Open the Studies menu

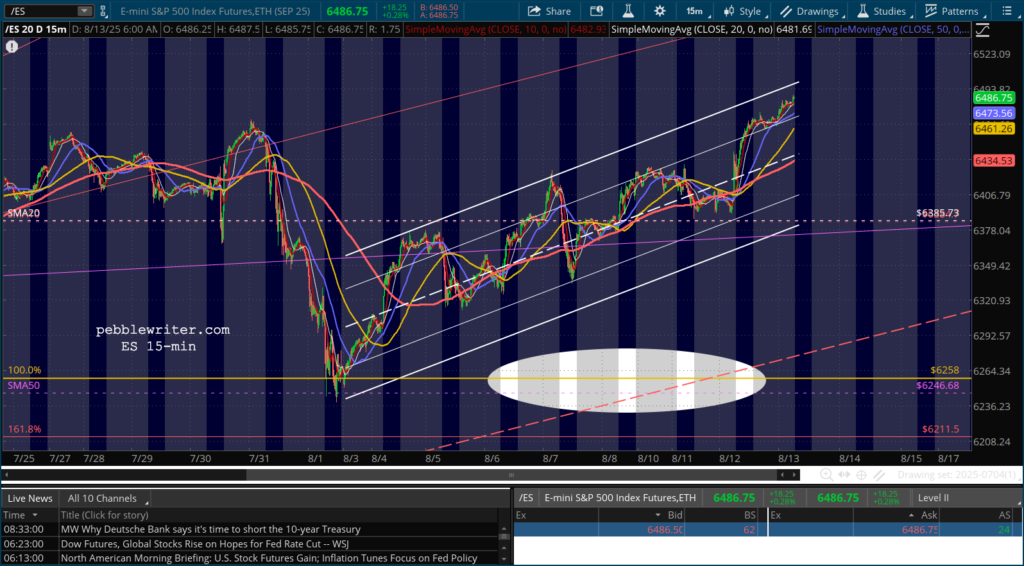pos(881,11)
